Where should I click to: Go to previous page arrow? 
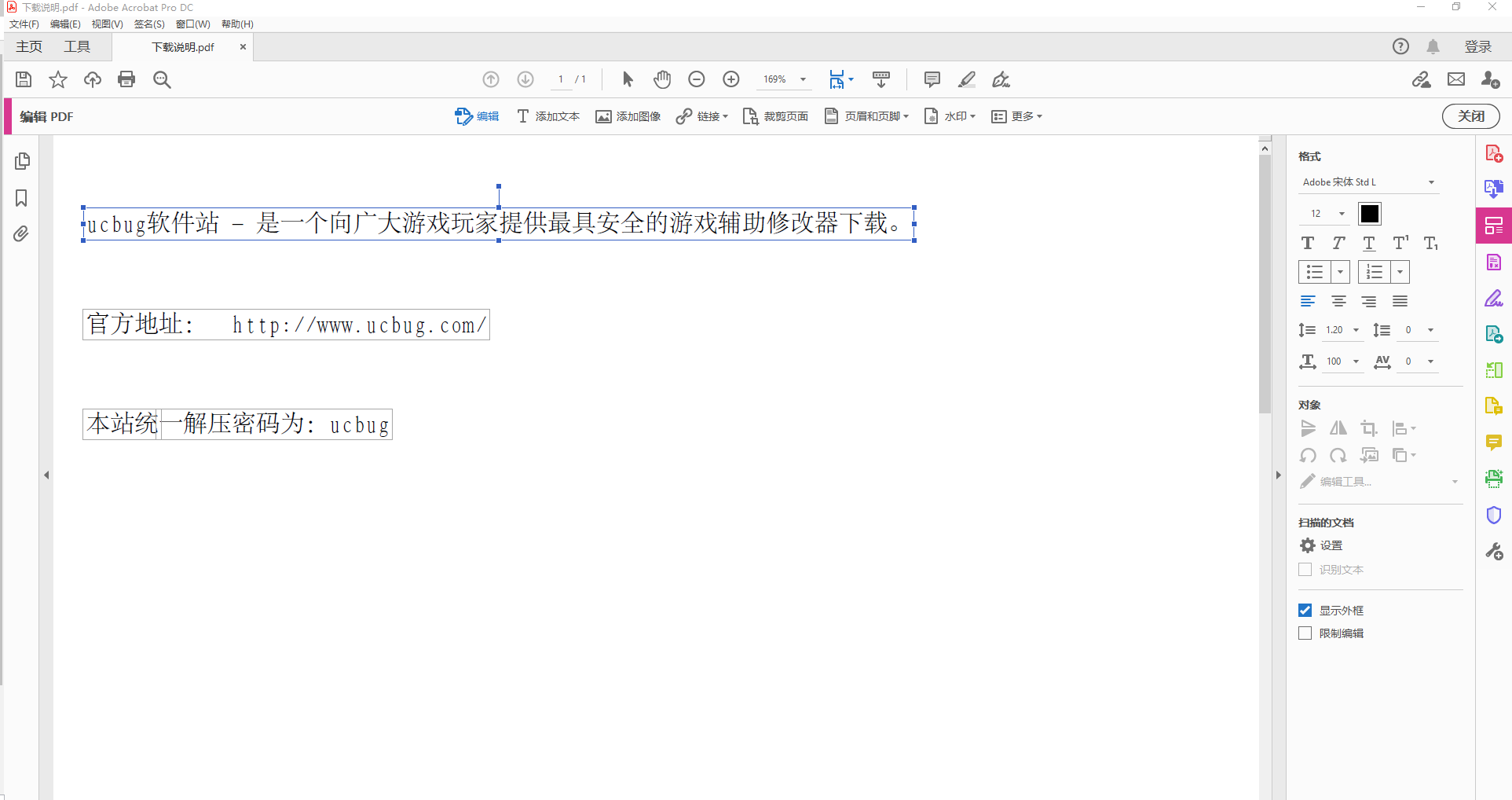pyautogui.click(x=491, y=79)
